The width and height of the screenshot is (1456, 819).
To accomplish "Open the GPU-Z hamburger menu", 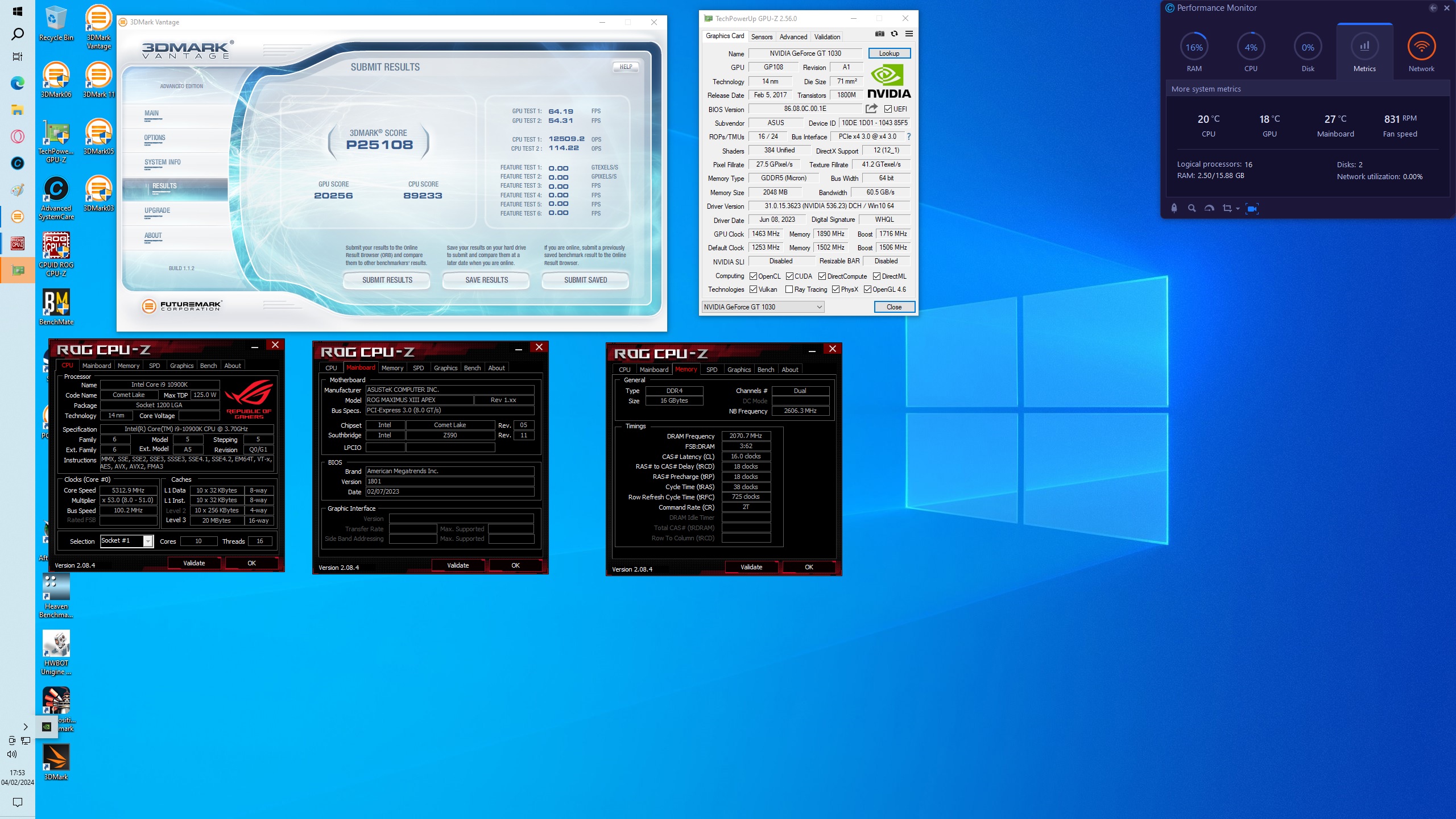I will (909, 34).
